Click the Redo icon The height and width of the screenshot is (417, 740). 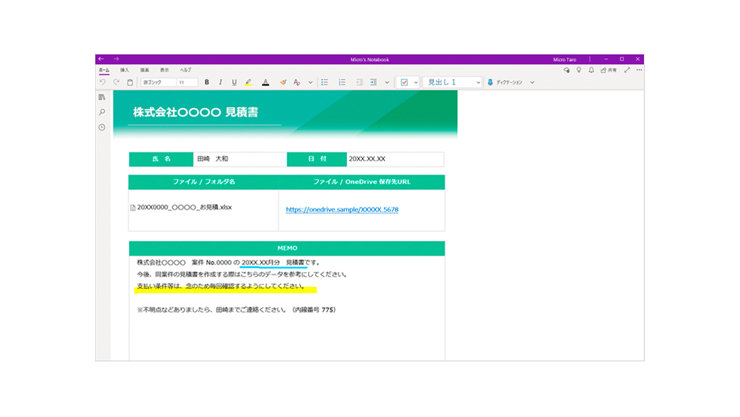click(x=116, y=82)
